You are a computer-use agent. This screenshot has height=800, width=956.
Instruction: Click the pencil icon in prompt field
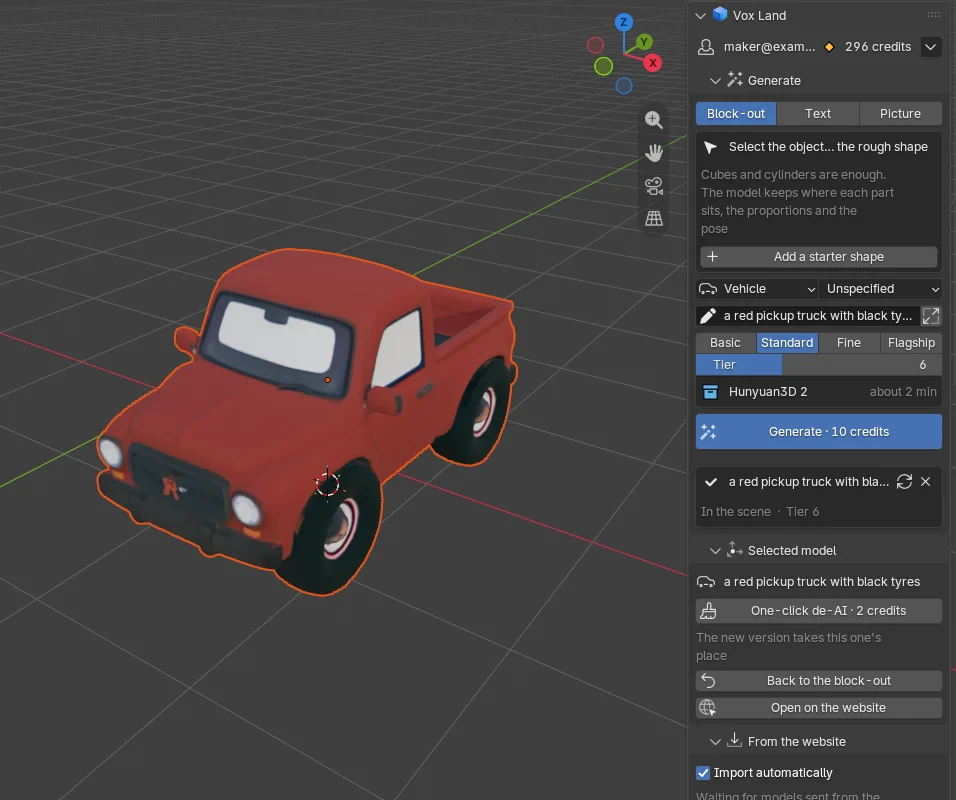pyautogui.click(x=708, y=316)
